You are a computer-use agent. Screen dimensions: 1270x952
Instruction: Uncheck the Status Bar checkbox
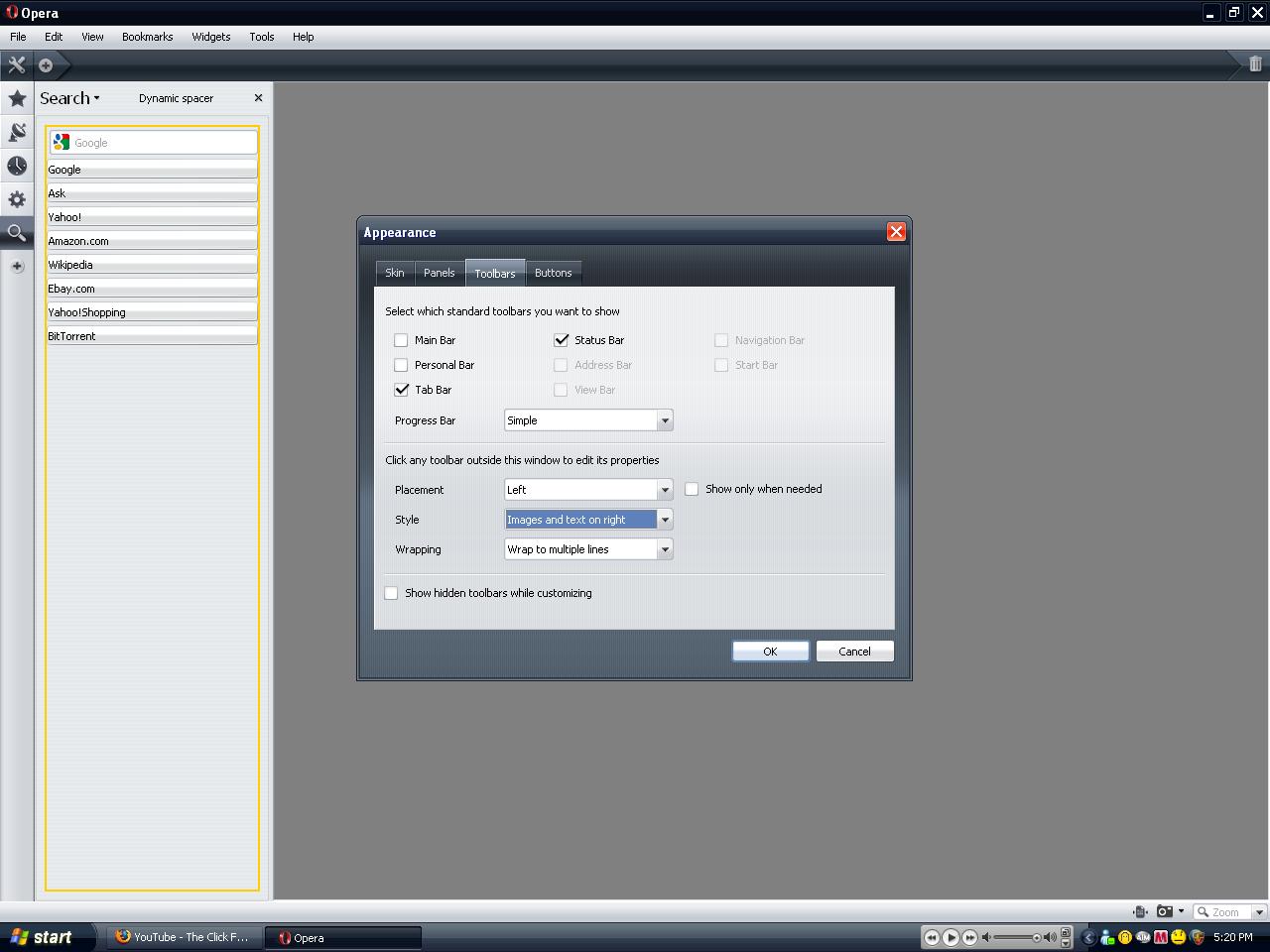click(x=561, y=340)
